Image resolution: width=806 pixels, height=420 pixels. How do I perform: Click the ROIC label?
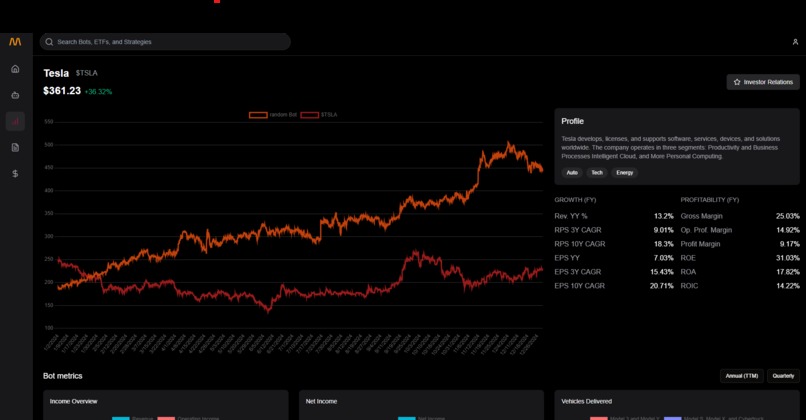pos(689,286)
